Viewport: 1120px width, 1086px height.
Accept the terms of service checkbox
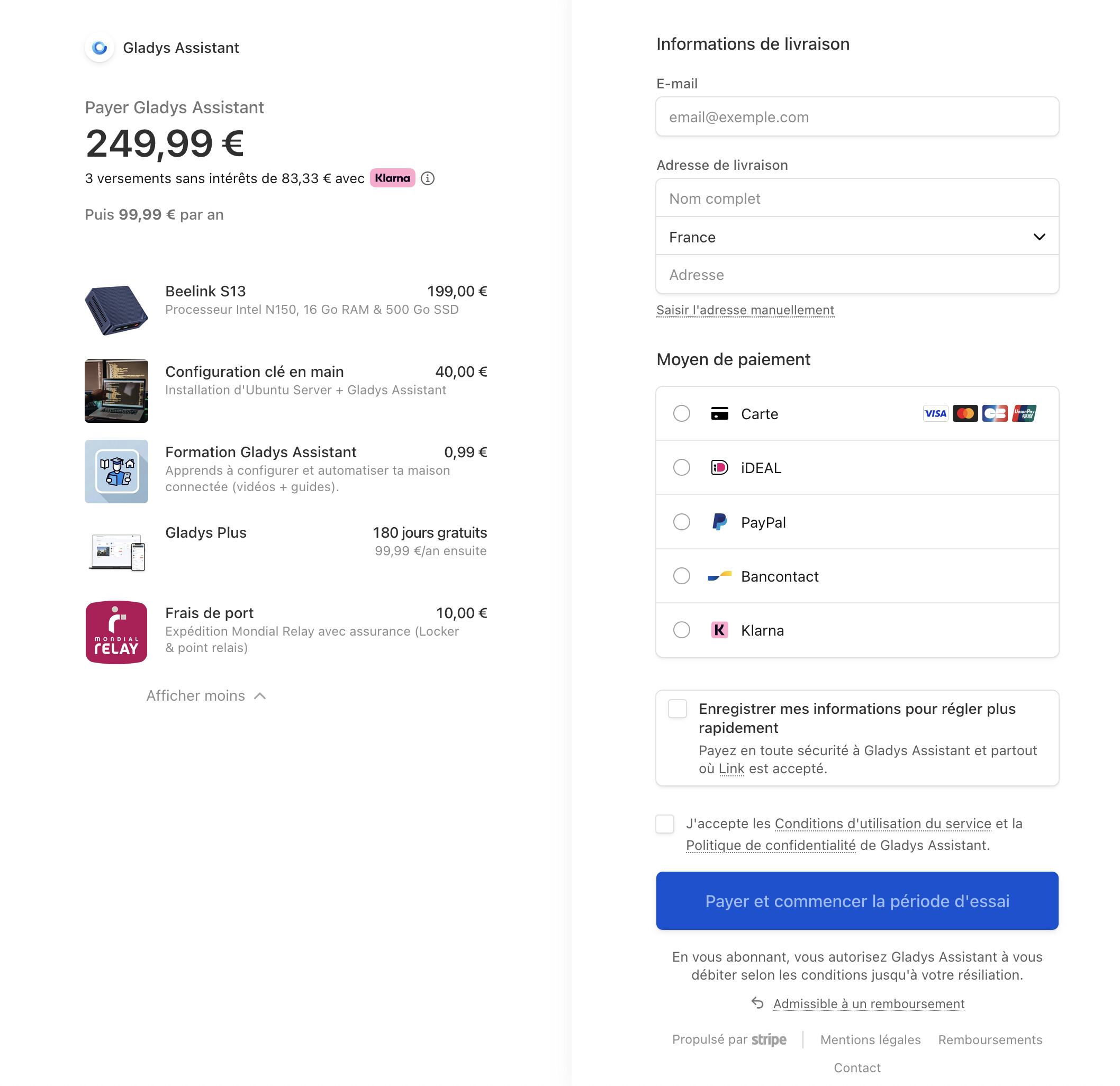(665, 824)
